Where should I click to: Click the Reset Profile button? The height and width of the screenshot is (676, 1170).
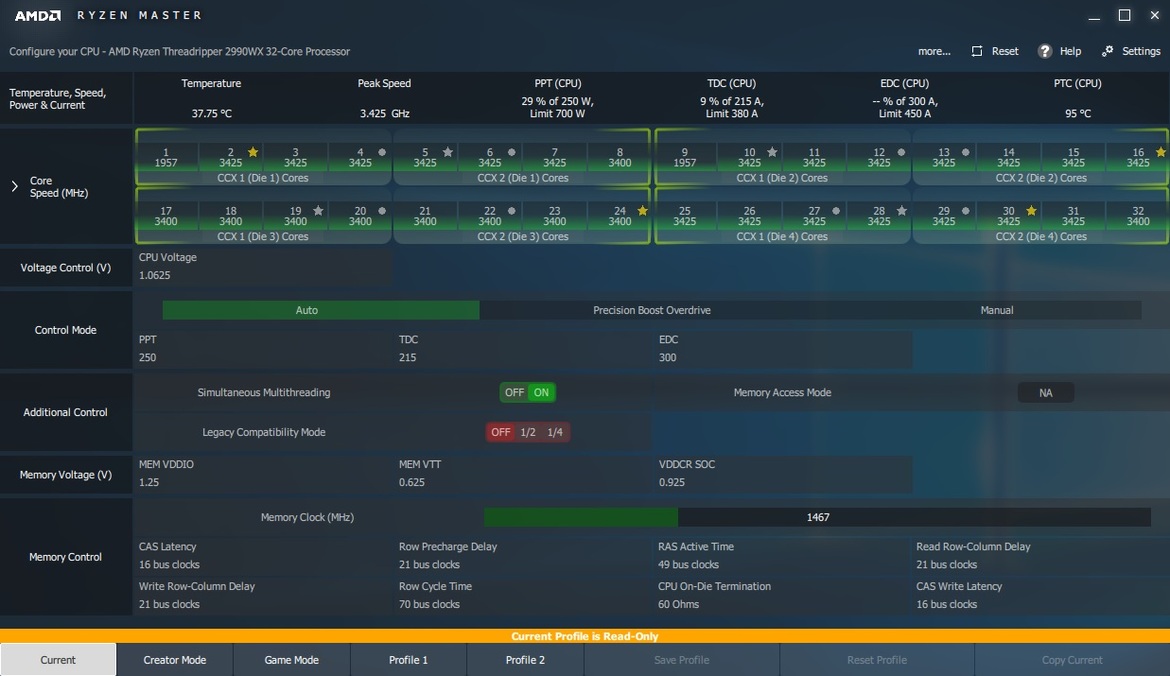pos(877,660)
